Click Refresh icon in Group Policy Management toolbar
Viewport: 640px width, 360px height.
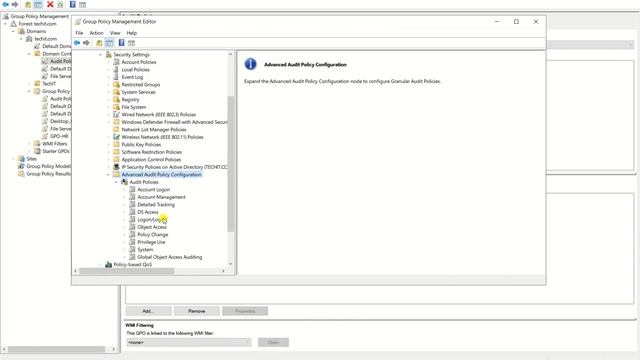click(60, 4)
